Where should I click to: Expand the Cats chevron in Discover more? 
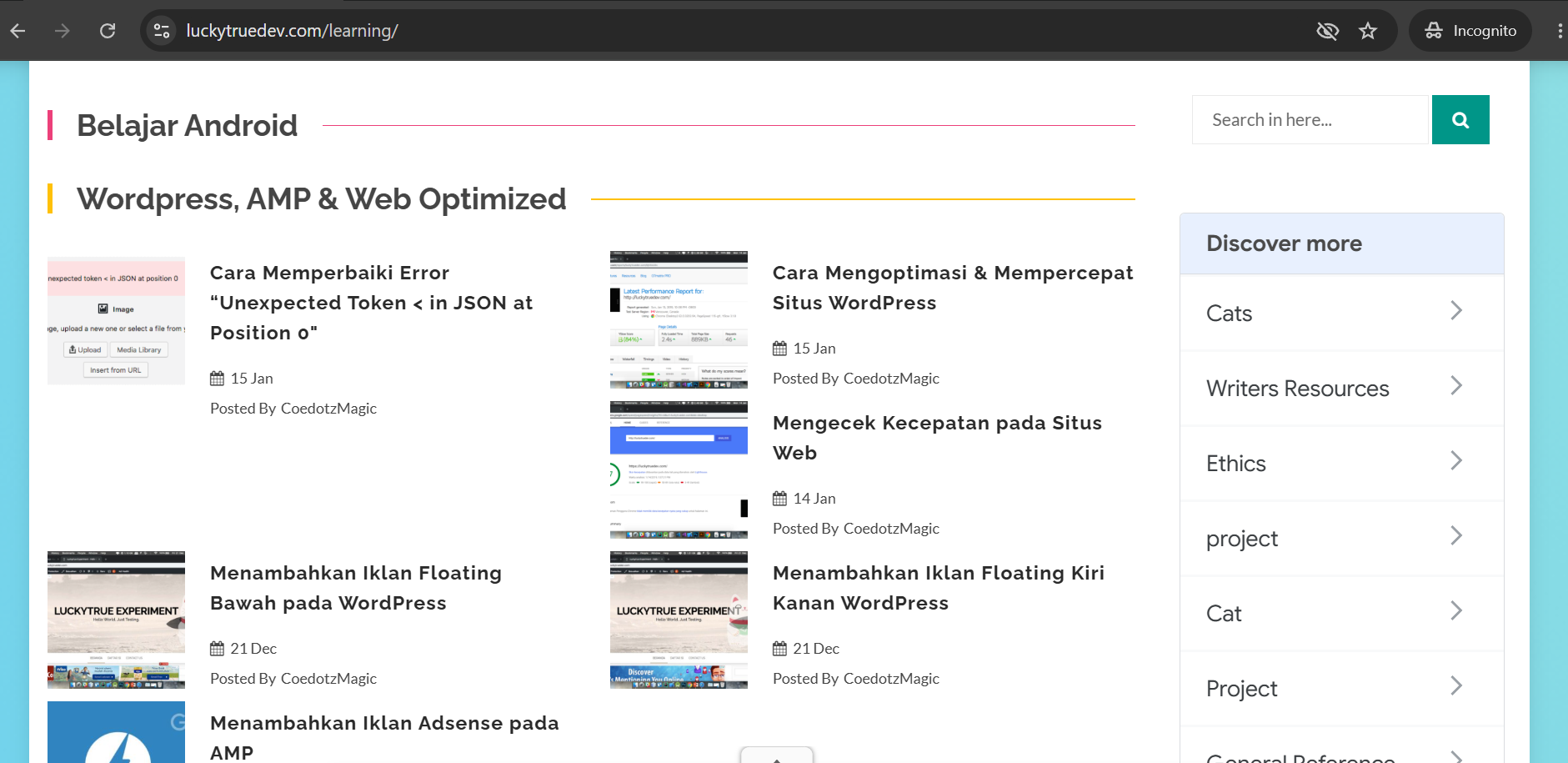point(1456,311)
